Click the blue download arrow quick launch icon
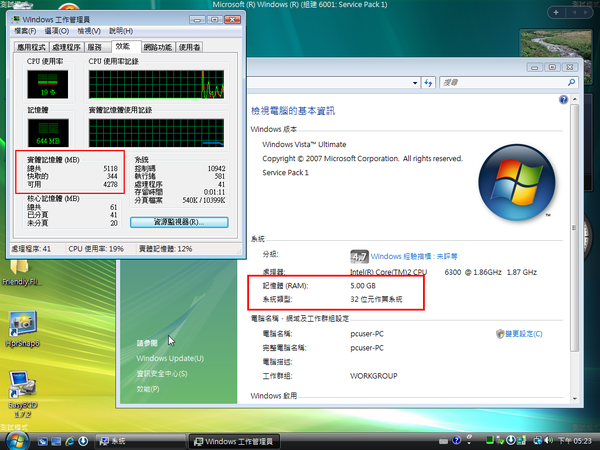Screen dimensions: 600x450 [83, 441]
